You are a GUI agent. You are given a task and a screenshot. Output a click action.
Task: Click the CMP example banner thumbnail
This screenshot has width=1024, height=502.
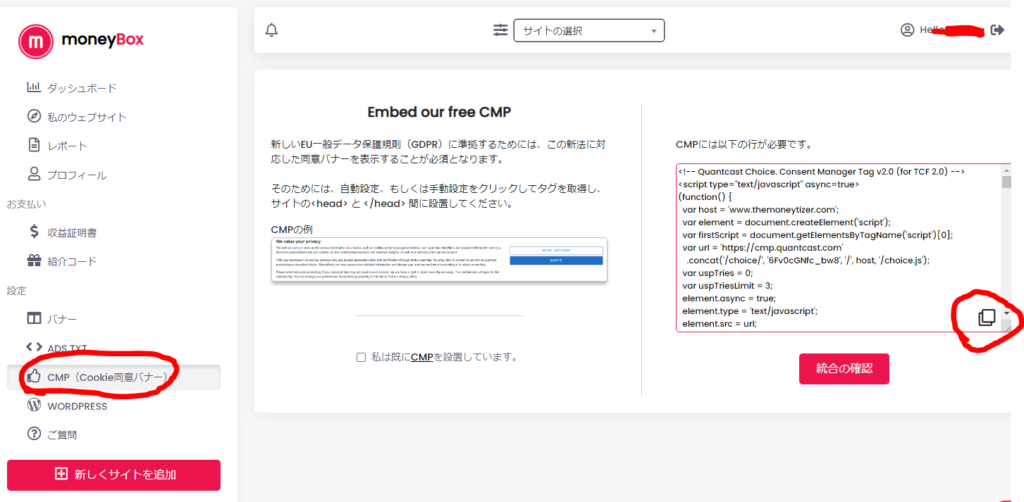click(x=439, y=260)
